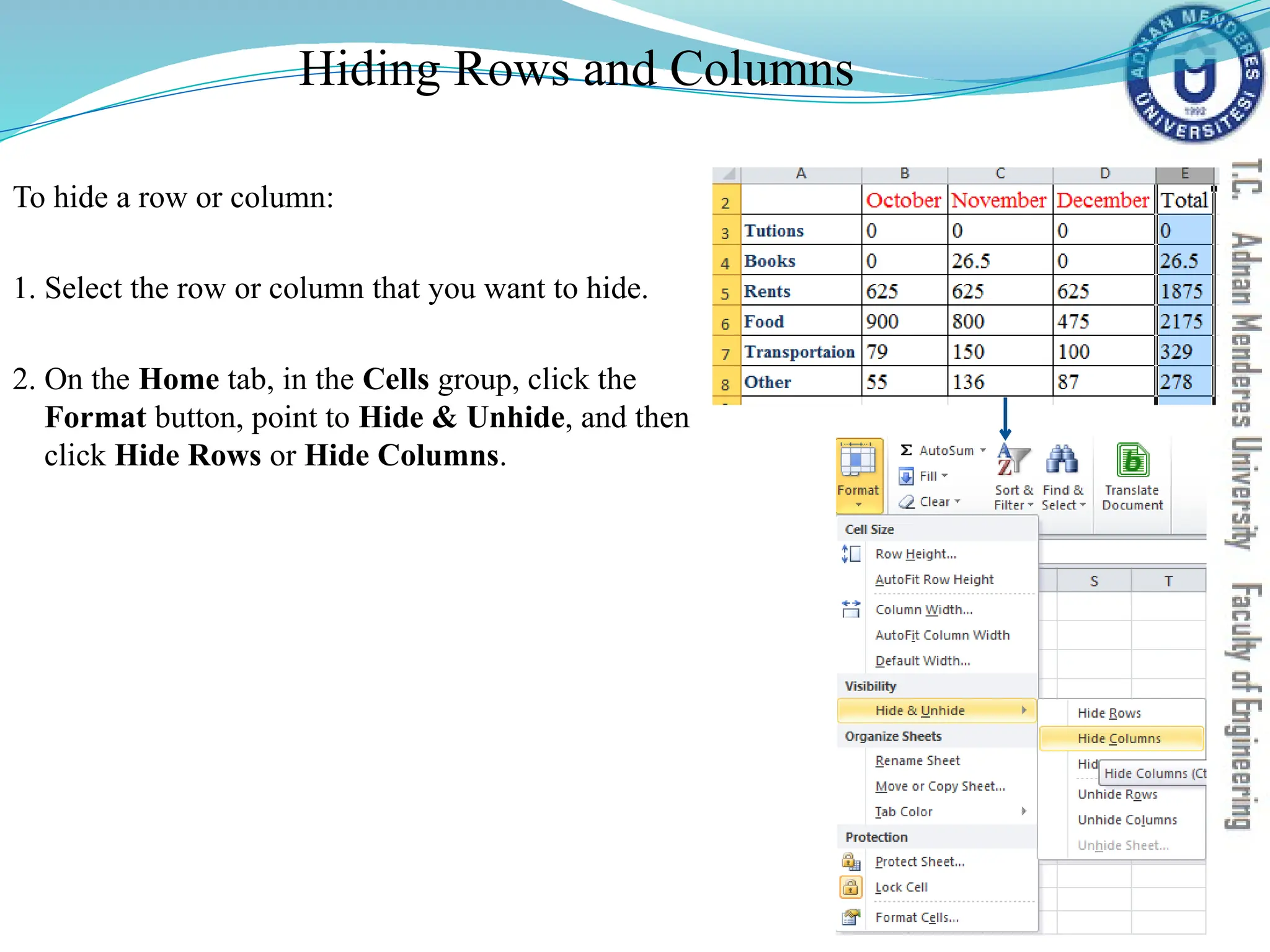This screenshot has height=952, width=1270.
Task: Click the Lock Cell padlock icon
Action: coord(851,887)
